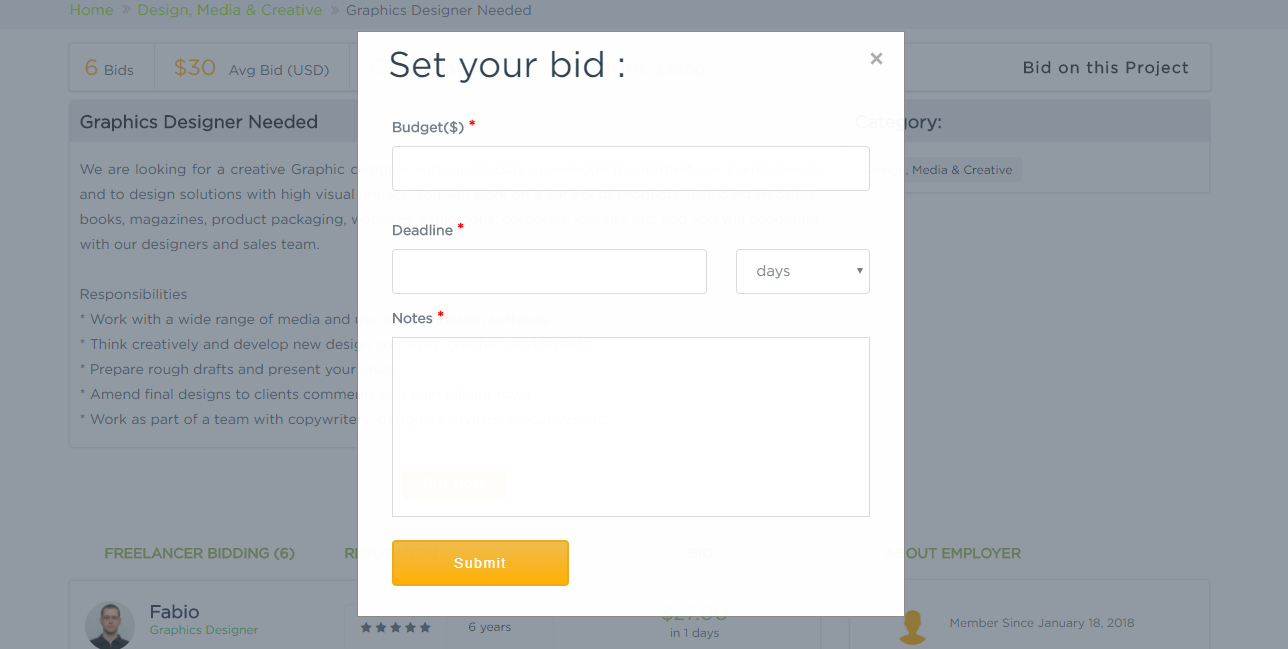Switch to Freelancer Bidding (6) tab
The image size is (1288, 649).
[x=199, y=553]
